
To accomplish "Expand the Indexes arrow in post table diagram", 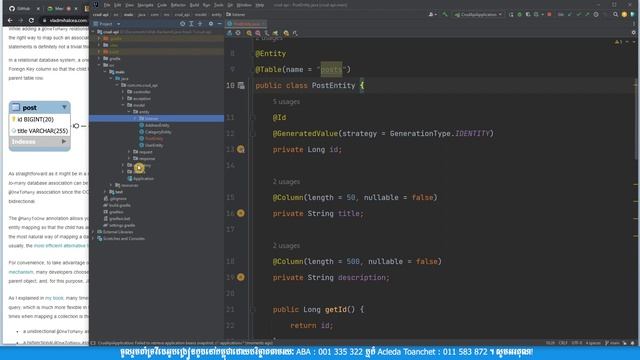I will (x=64, y=142).
